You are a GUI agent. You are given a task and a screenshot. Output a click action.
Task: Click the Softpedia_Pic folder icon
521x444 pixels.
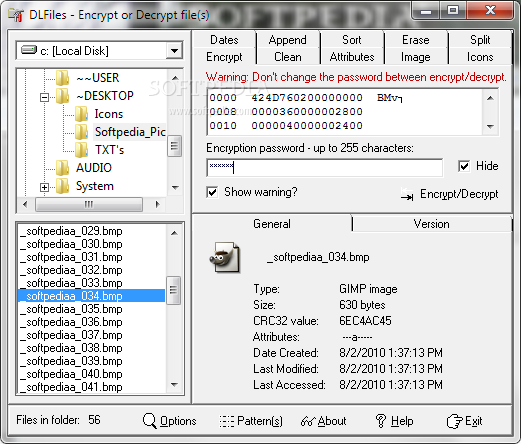(x=82, y=132)
